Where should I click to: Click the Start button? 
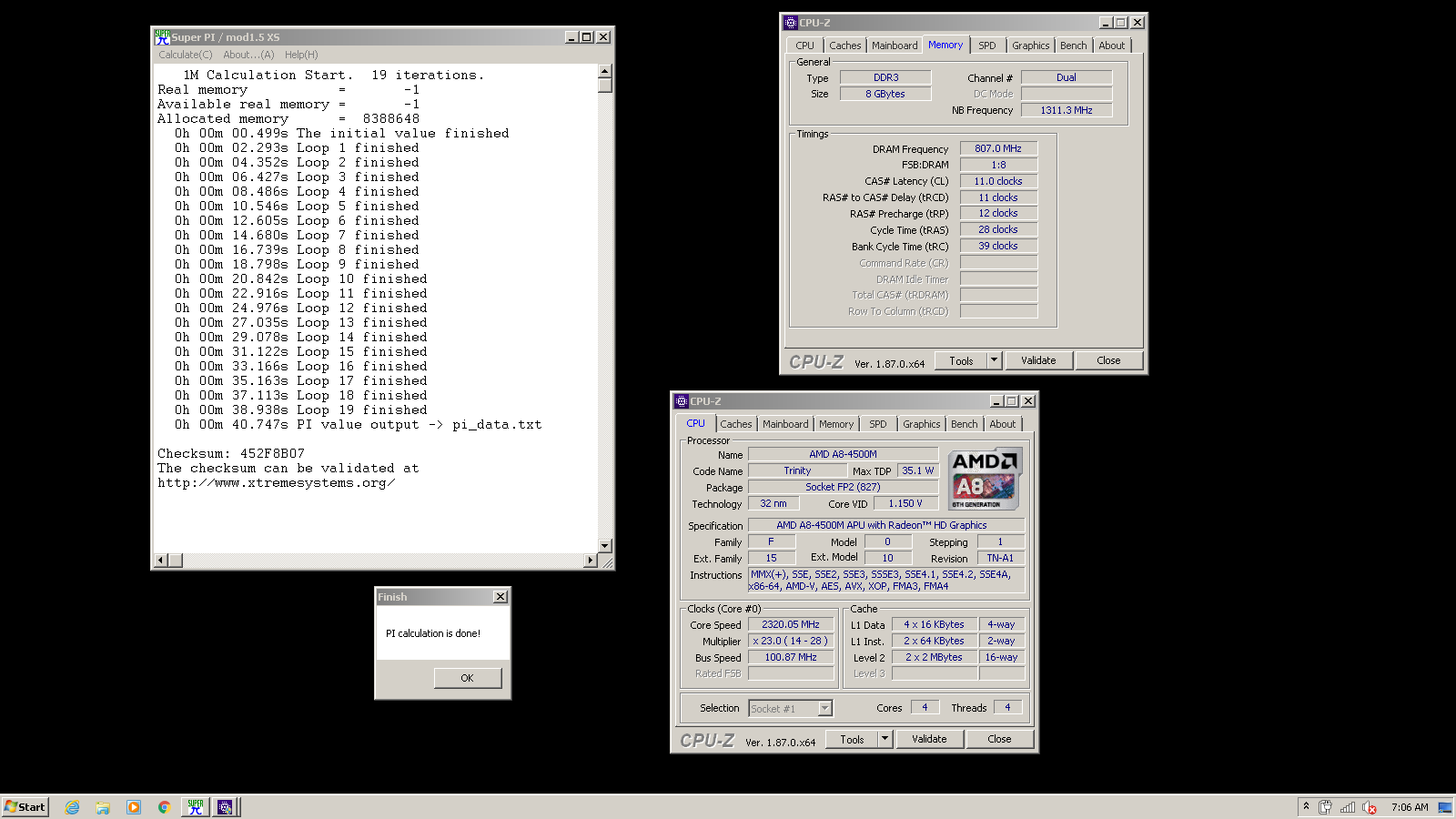point(25,807)
